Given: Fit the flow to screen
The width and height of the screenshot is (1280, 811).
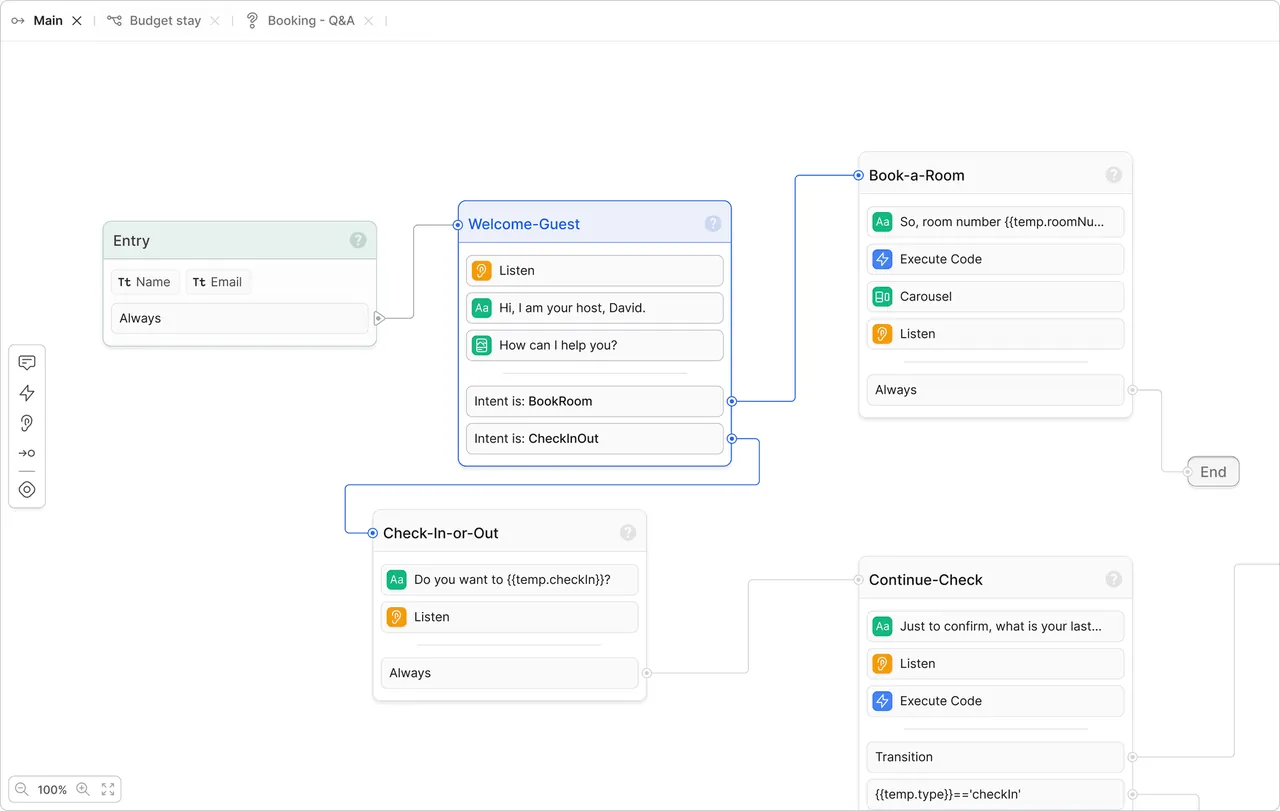Looking at the screenshot, I should [108, 789].
